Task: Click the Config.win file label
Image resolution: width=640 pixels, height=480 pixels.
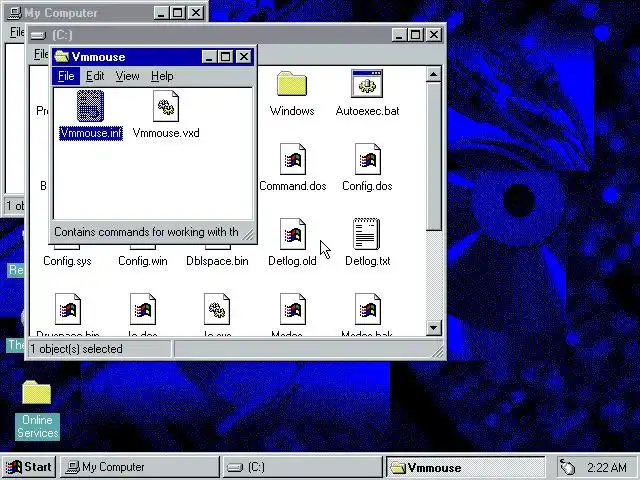Action: (143, 261)
